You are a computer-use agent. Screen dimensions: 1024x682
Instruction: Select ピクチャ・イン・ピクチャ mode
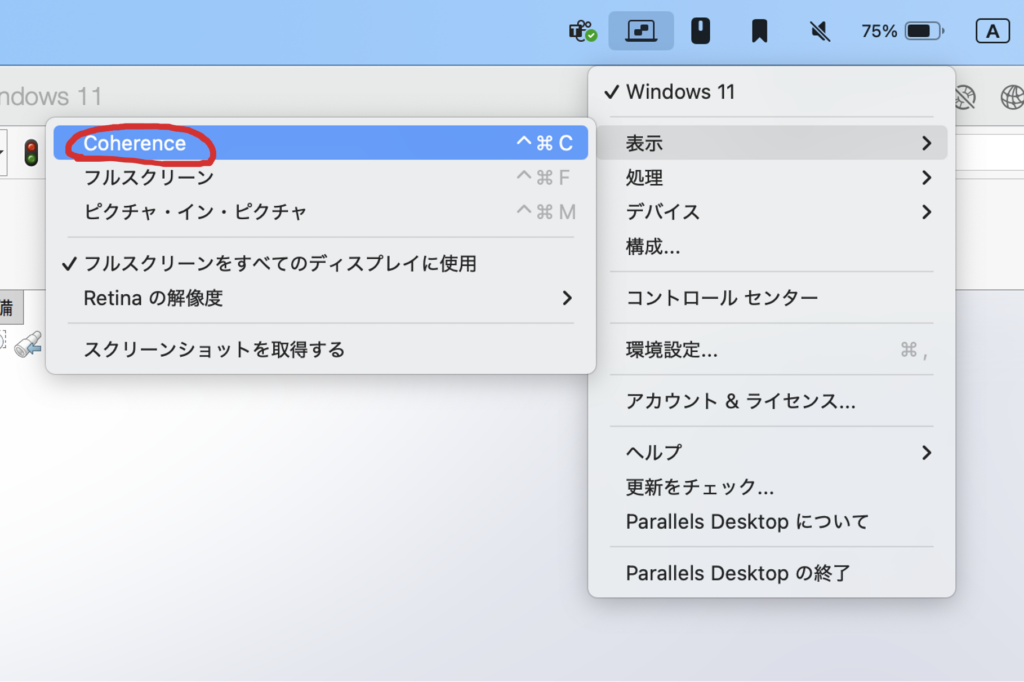pyautogui.click(x=321, y=212)
